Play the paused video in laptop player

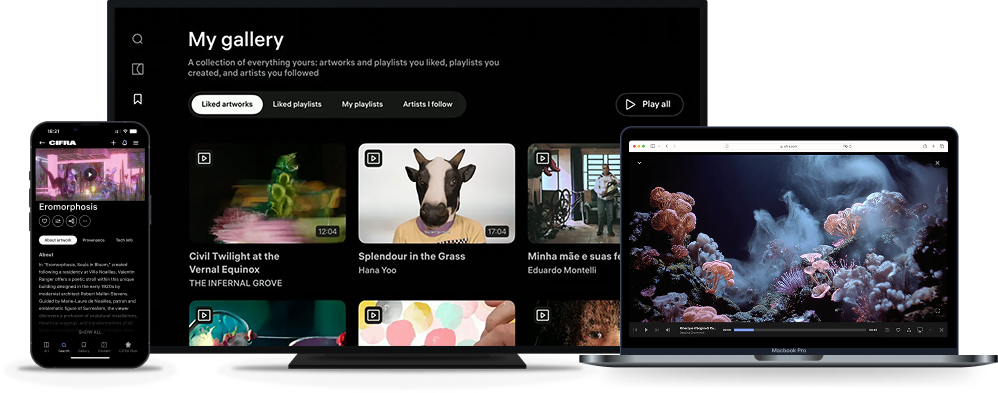coord(646,330)
